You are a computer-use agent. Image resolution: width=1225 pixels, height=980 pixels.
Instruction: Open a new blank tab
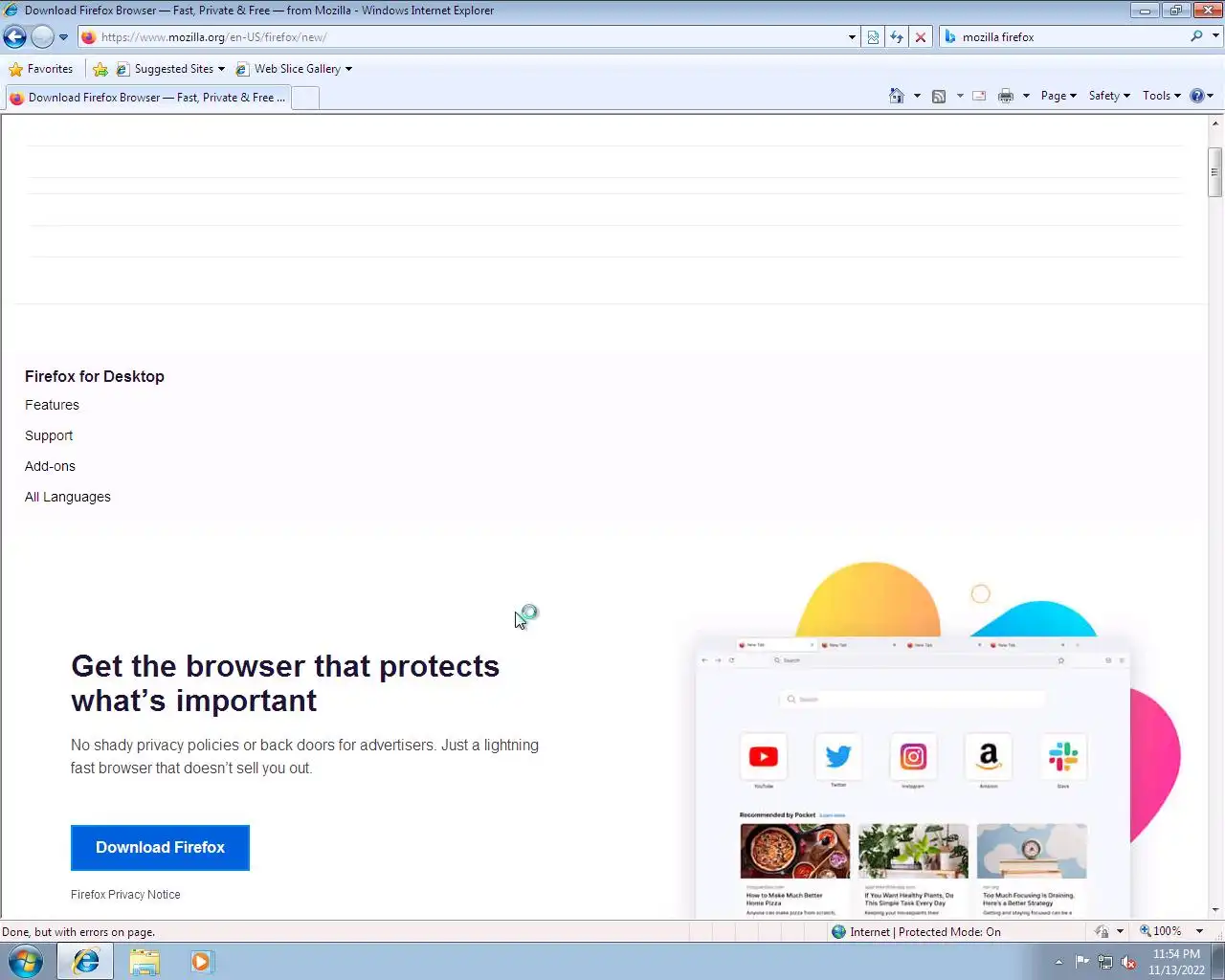(x=305, y=98)
